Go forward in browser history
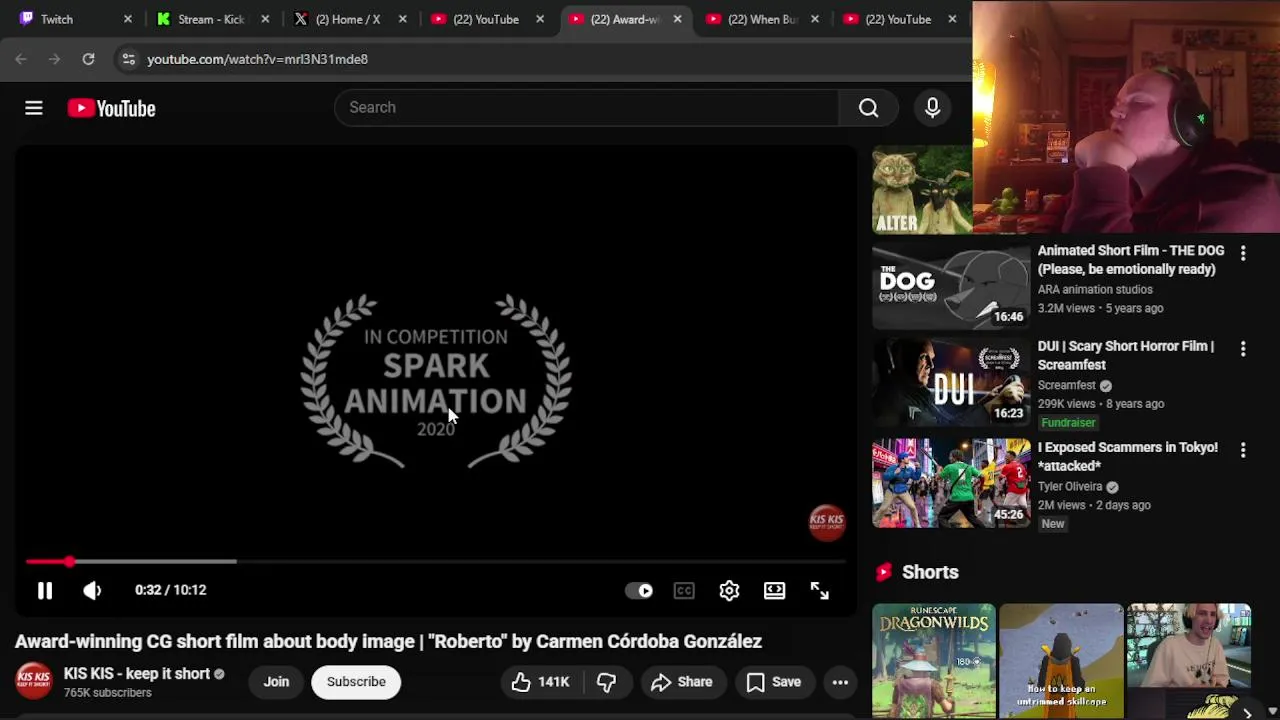1280x720 pixels. pyautogui.click(x=54, y=59)
